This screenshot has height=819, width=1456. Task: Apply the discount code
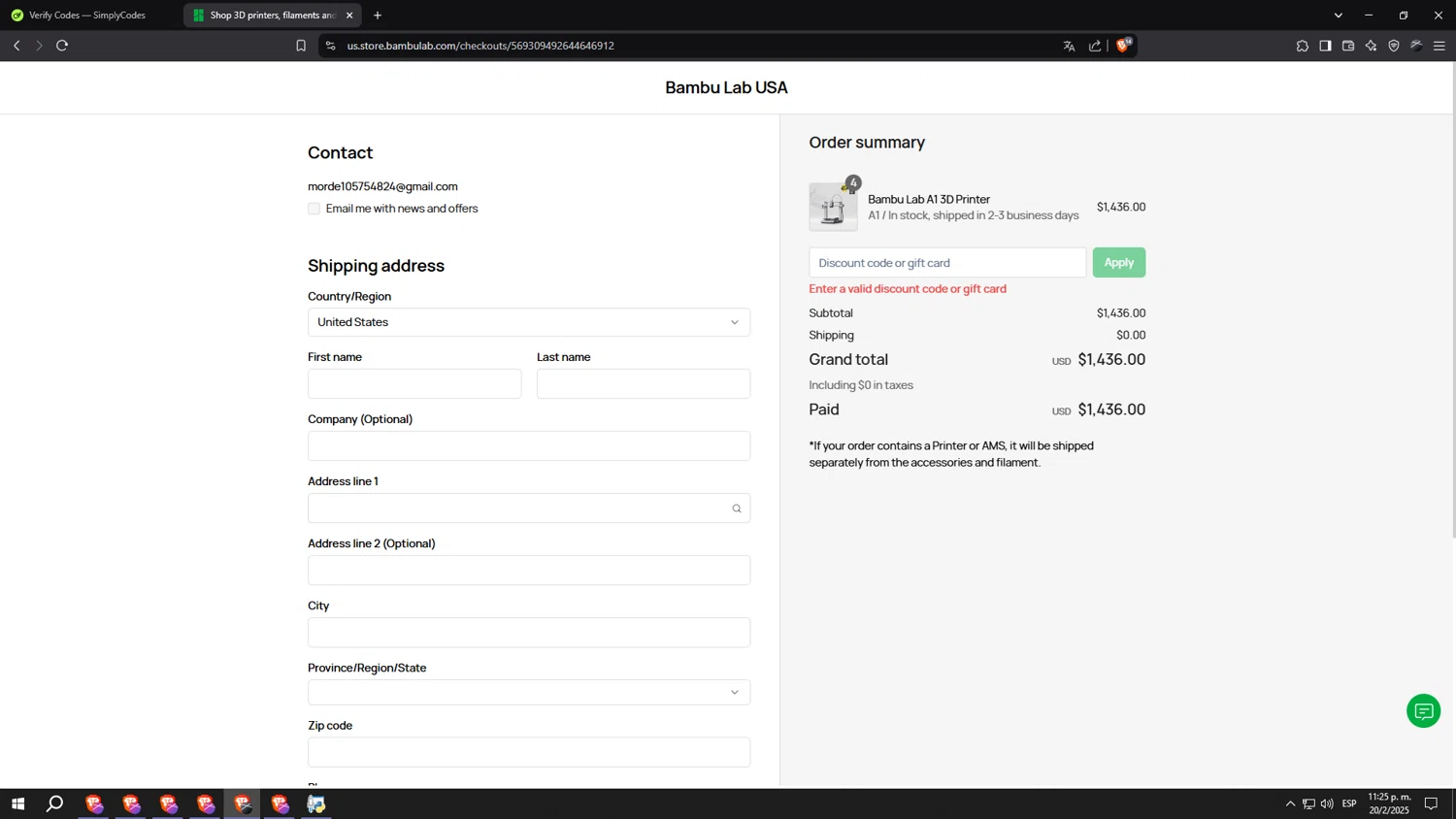pos(1119,263)
